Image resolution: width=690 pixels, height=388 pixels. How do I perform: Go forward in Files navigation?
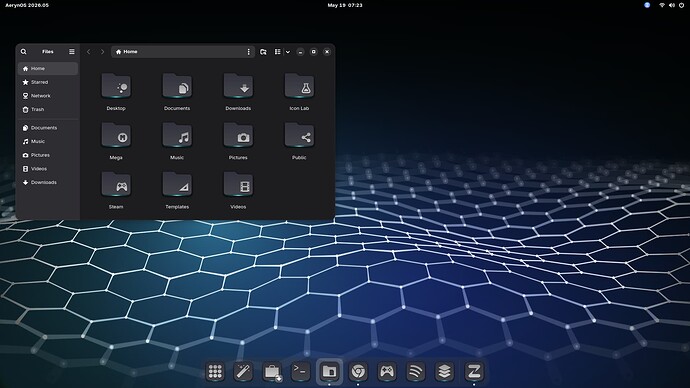click(103, 51)
